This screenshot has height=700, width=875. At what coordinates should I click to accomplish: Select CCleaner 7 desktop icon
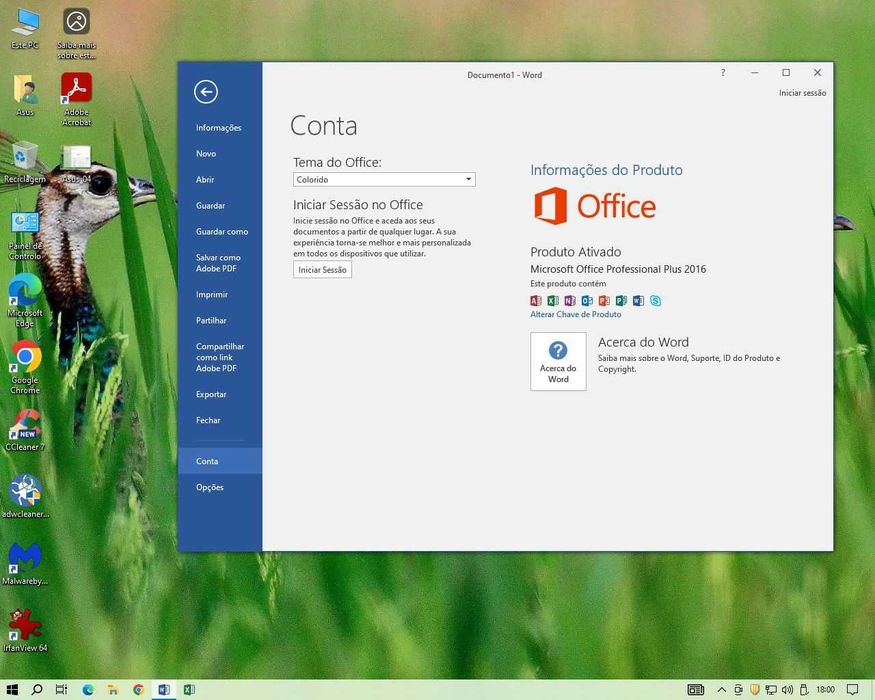point(25,430)
